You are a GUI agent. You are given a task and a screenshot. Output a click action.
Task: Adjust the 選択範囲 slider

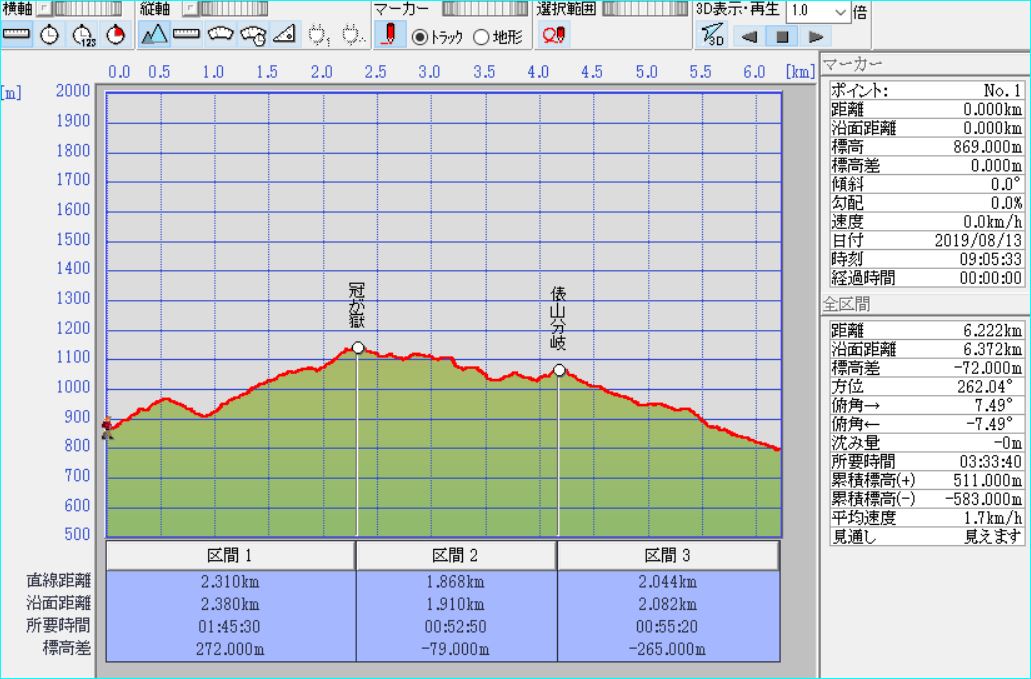645,9
